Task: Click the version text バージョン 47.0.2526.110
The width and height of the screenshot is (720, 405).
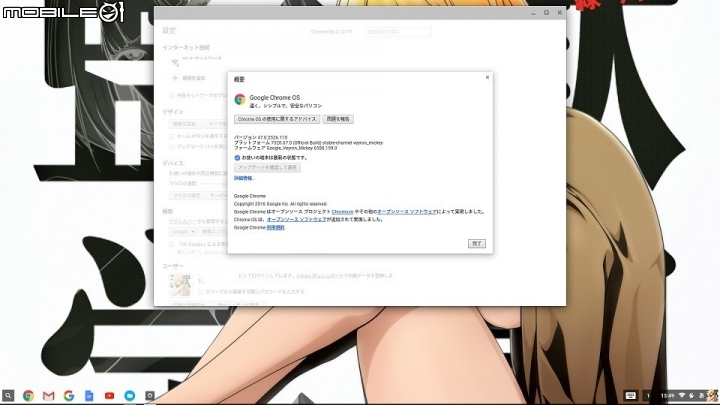Action: click(x=260, y=137)
